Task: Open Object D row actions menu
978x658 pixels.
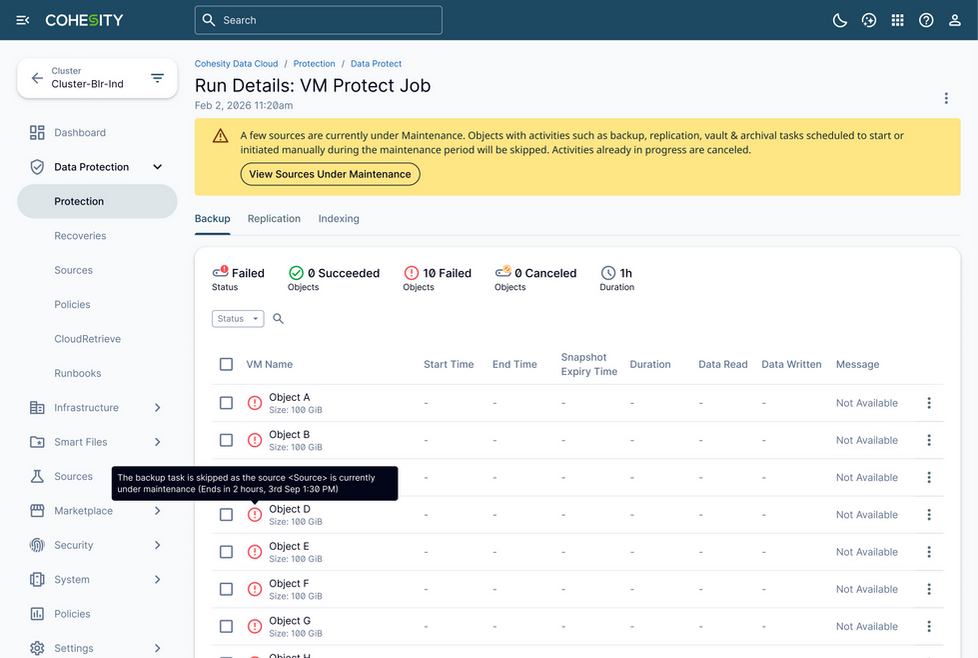Action: pos(929,515)
